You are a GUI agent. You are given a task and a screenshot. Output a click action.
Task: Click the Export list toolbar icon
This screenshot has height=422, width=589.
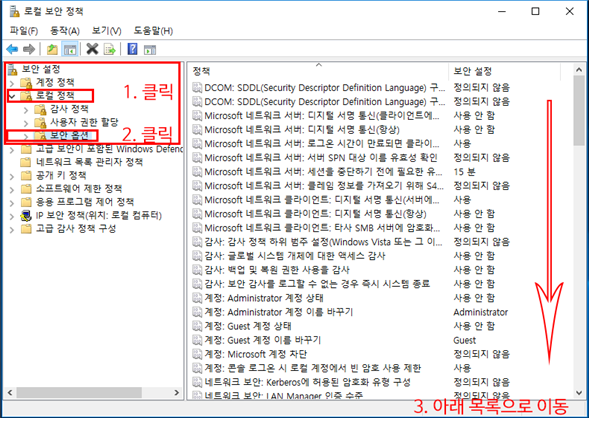[110, 49]
